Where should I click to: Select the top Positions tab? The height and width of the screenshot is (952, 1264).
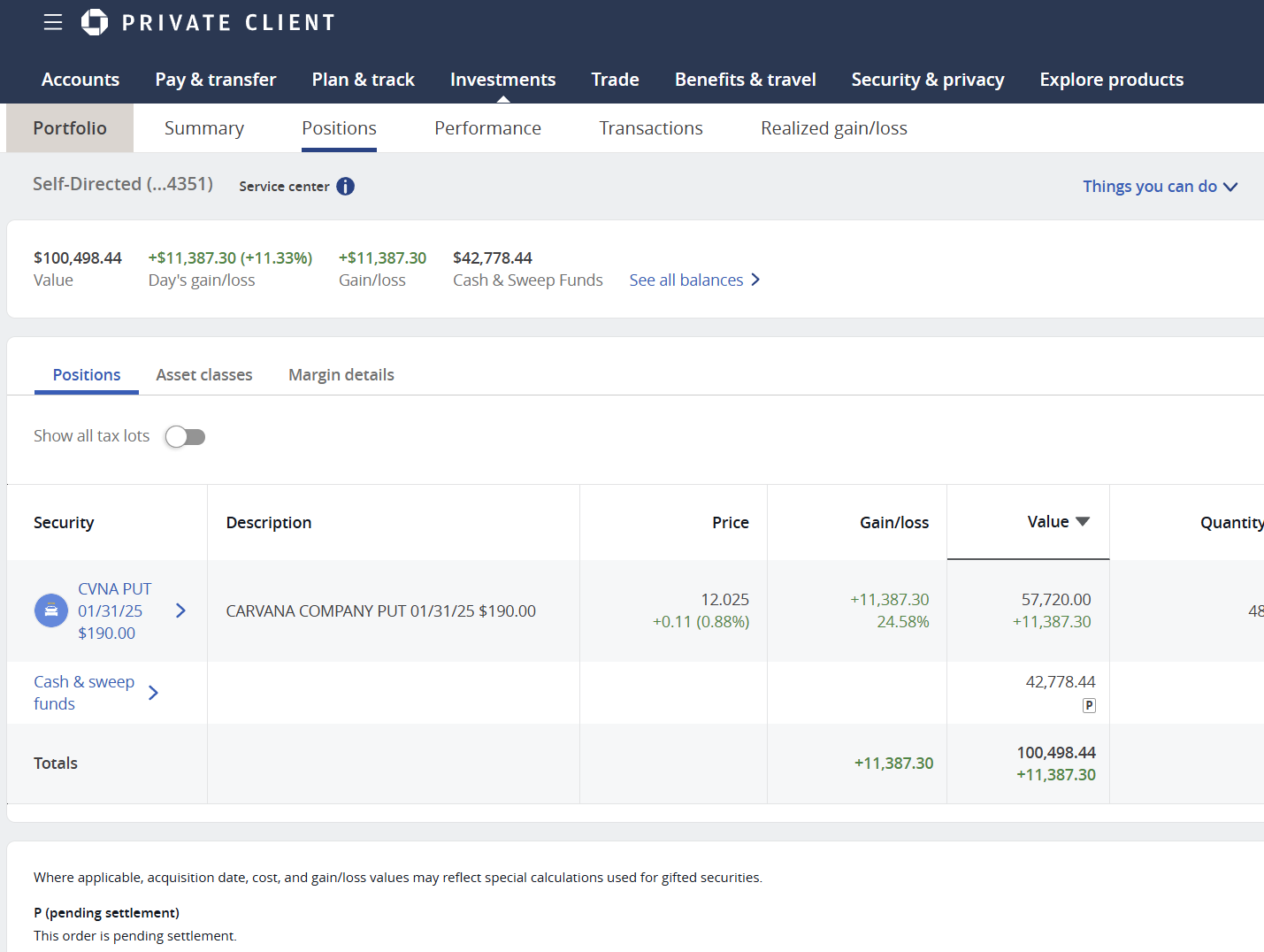pos(340,128)
